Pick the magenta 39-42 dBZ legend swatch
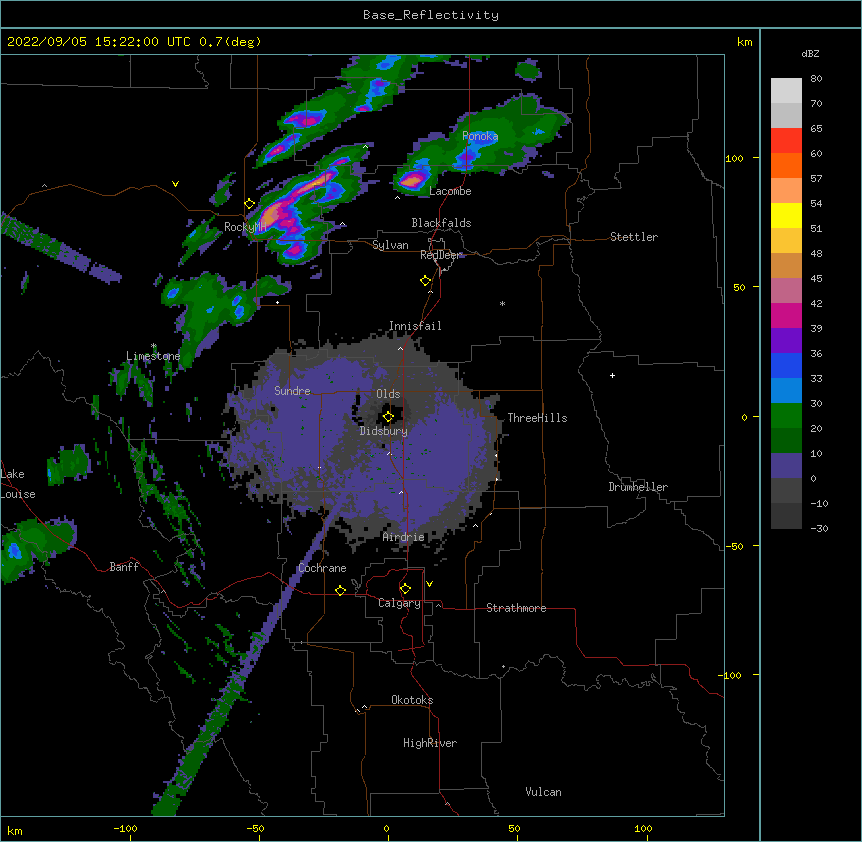The image size is (862, 842). (786, 315)
